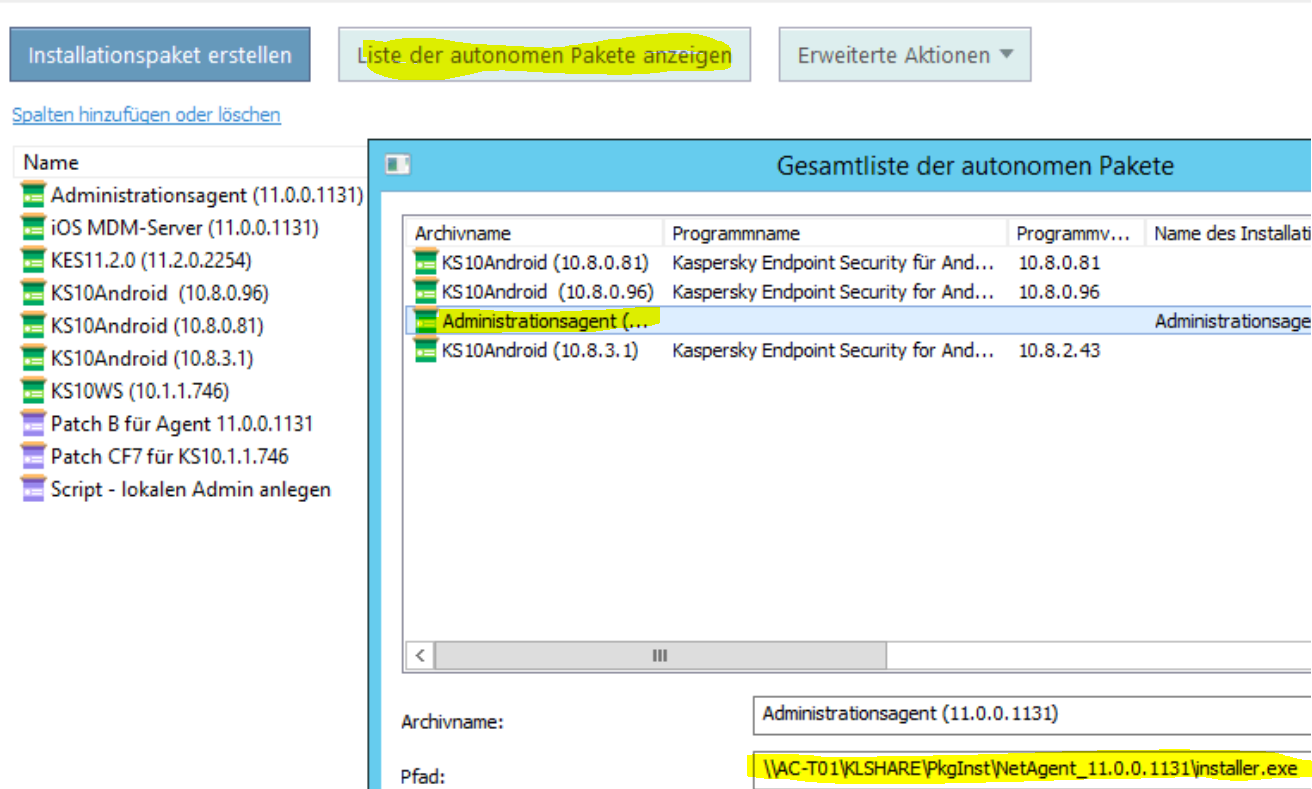Click the KS10Android (10.8.0.81) icon in main list
1312x789 pixels.
[33, 326]
